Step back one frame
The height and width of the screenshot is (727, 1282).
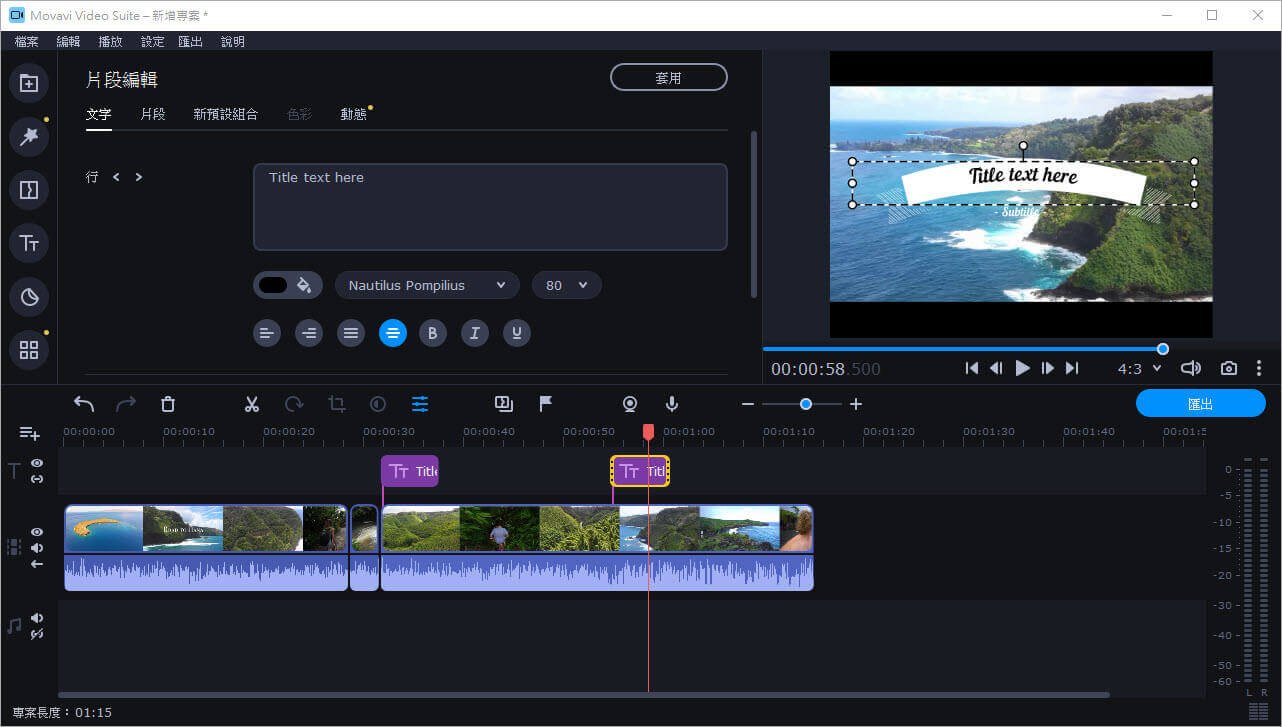coord(996,368)
